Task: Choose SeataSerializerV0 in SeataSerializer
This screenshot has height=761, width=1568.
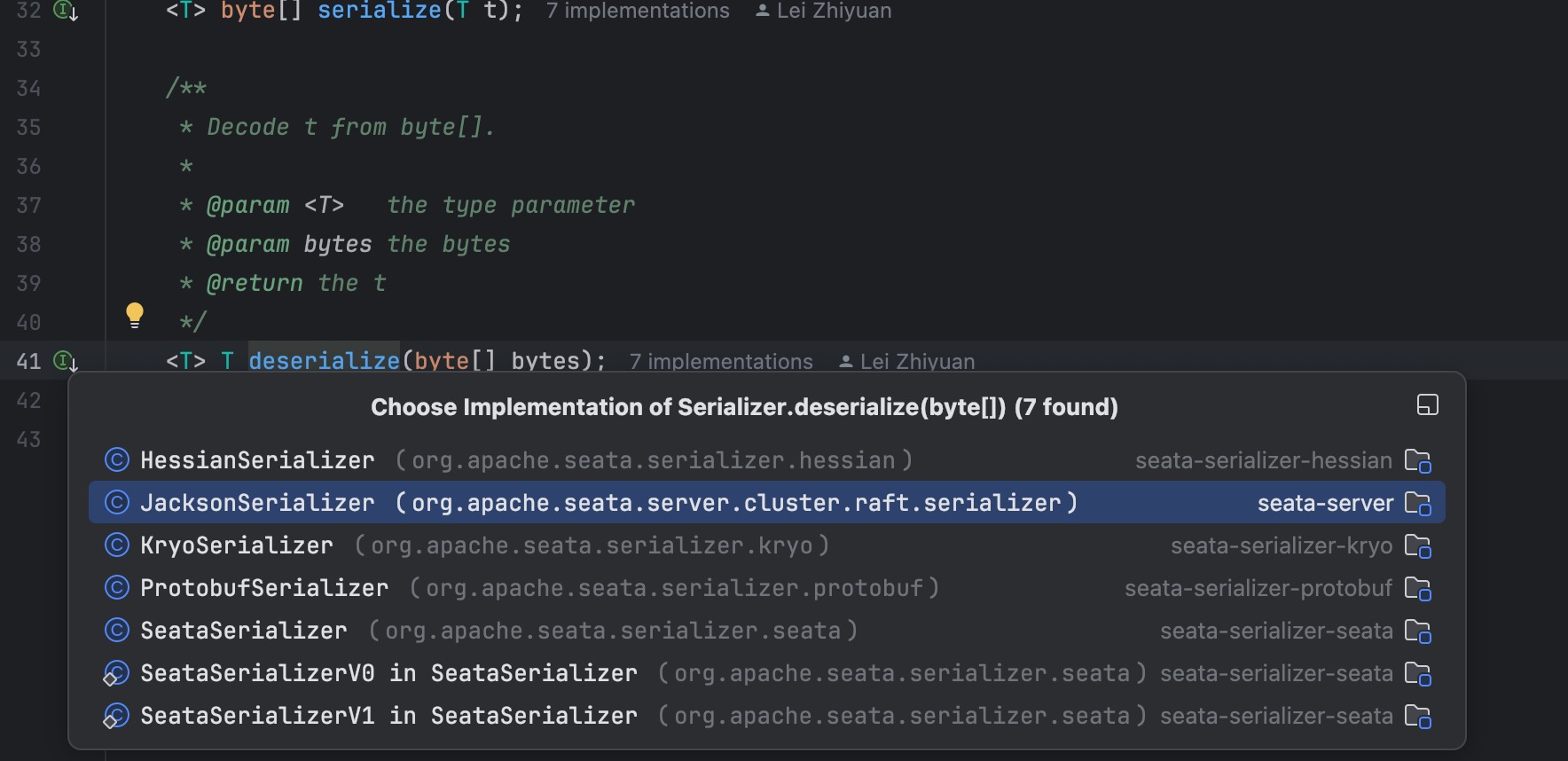Action: coord(767,672)
